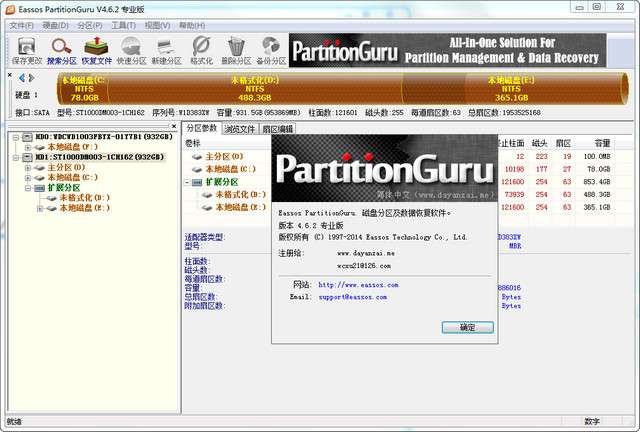Click the 保存更改 save changes icon
The image size is (640, 432).
pyautogui.click(x=27, y=50)
